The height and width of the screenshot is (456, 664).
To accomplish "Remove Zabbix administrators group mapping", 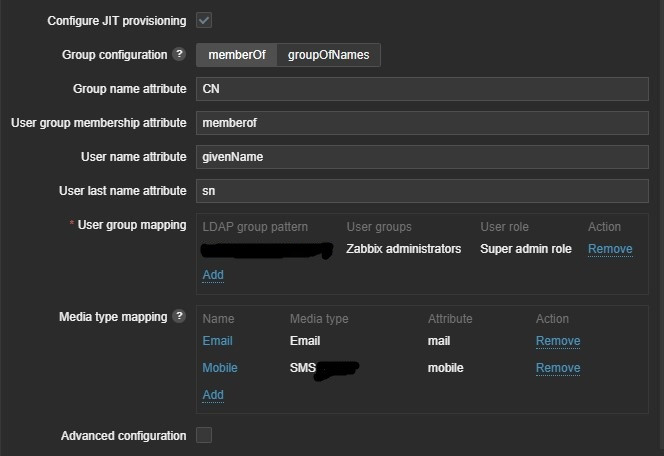I will click(609, 249).
